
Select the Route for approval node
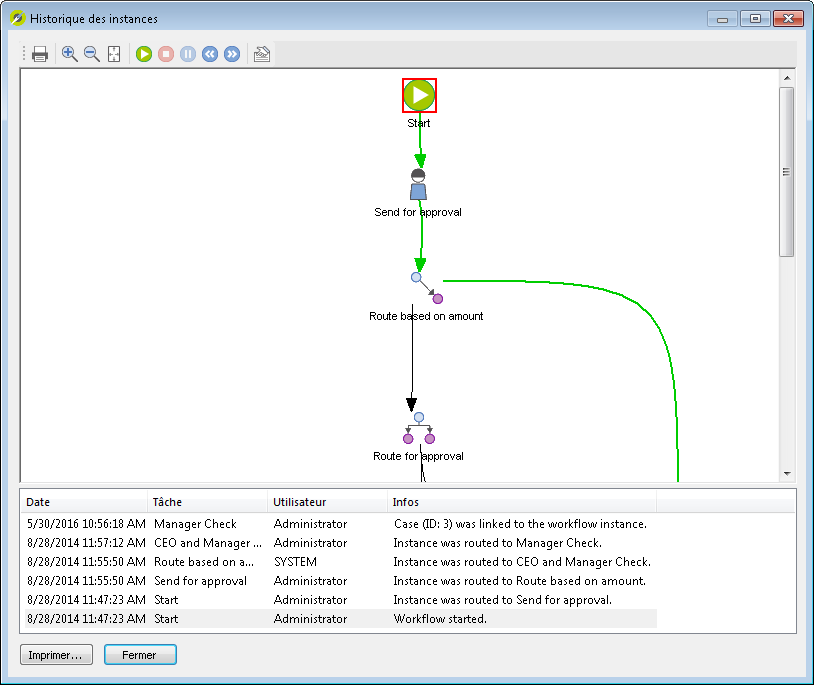click(419, 429)
